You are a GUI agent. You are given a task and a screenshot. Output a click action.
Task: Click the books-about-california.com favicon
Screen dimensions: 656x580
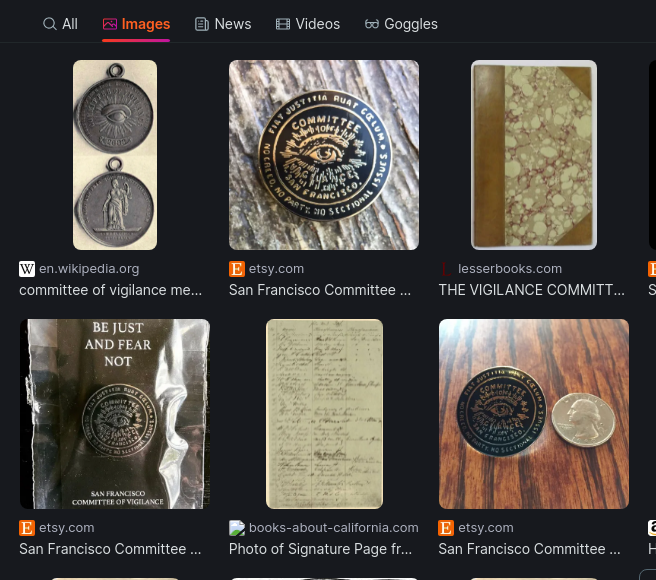237,528
